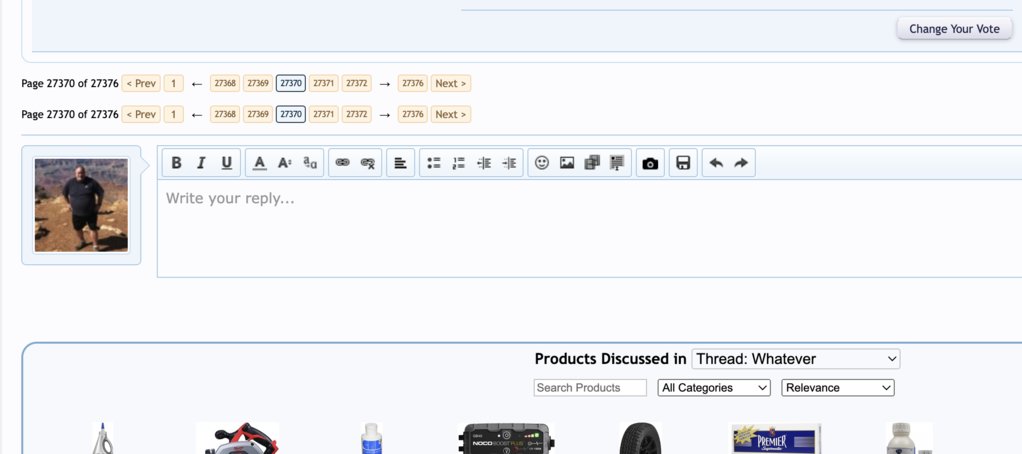The width and height of the screenshot is (1022, 454).
Task: Open the text color picker
Action: click(x=259, y=163)
